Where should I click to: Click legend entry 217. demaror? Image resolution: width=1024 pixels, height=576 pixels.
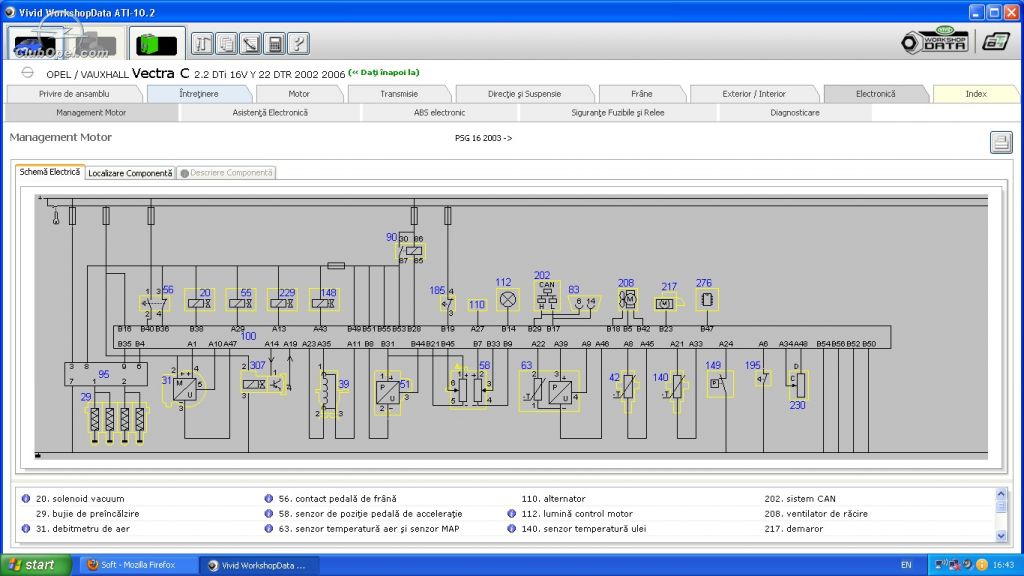coord(794,529)
